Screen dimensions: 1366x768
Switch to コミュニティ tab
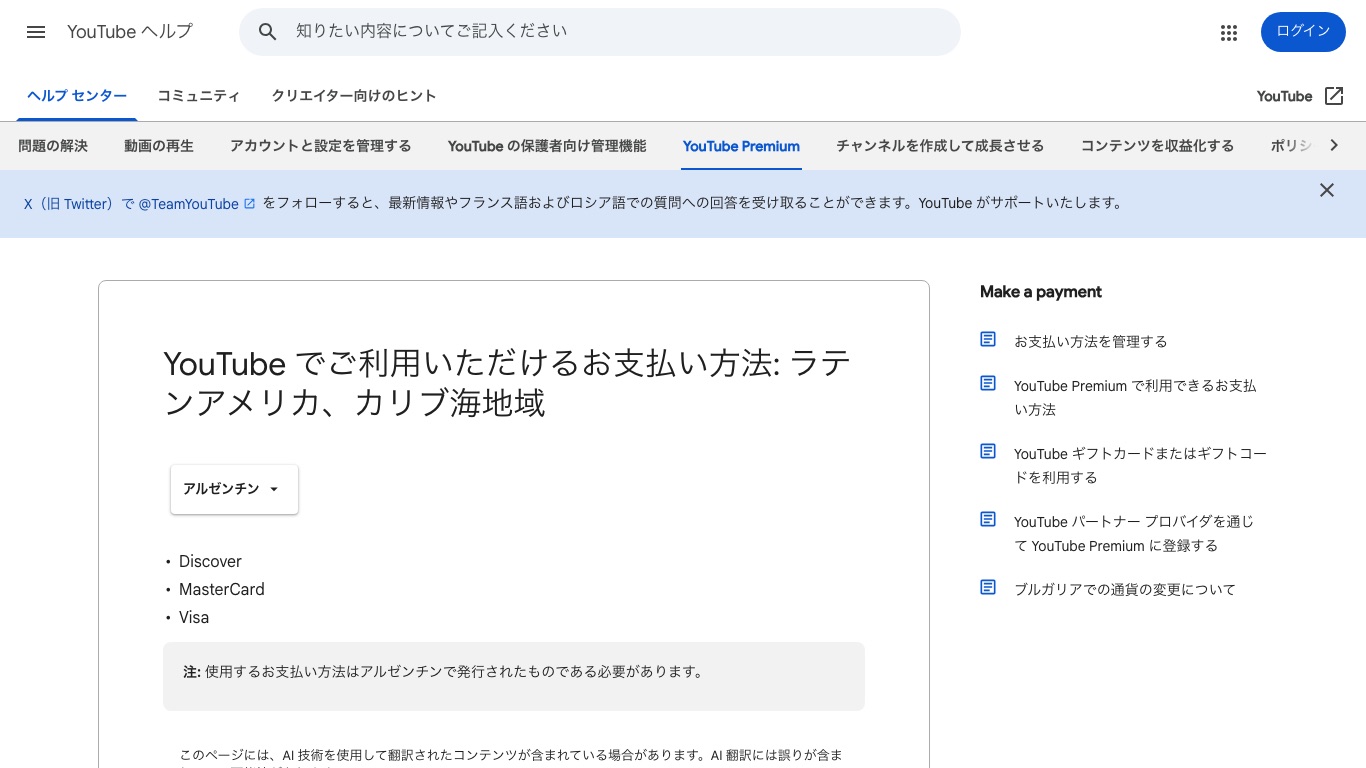click(198, 96)
